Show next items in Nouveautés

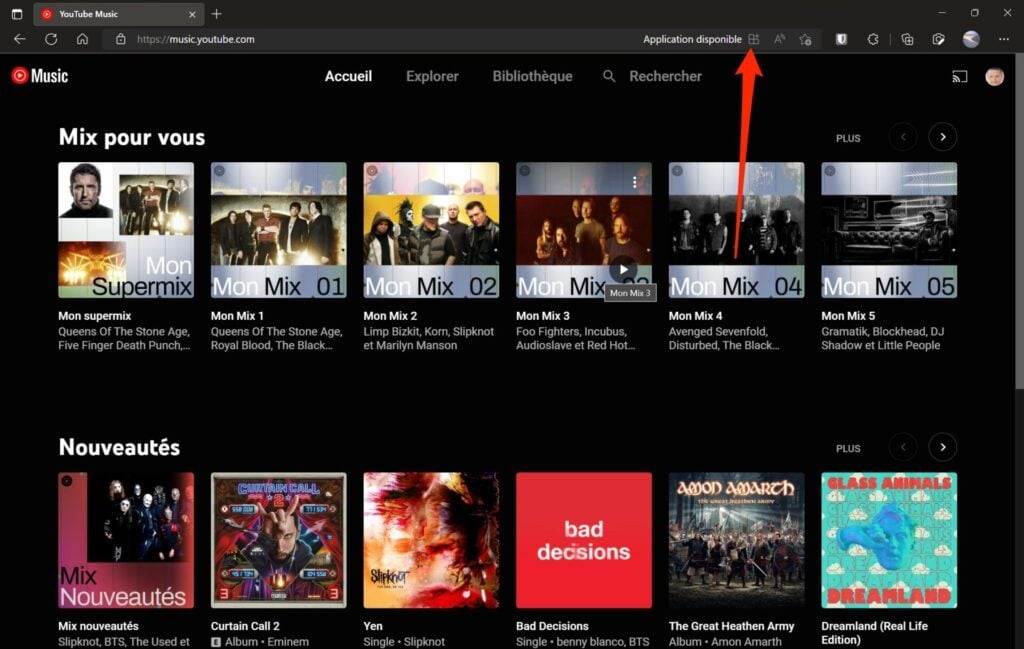pyautogui.click(x=942, y=447)
